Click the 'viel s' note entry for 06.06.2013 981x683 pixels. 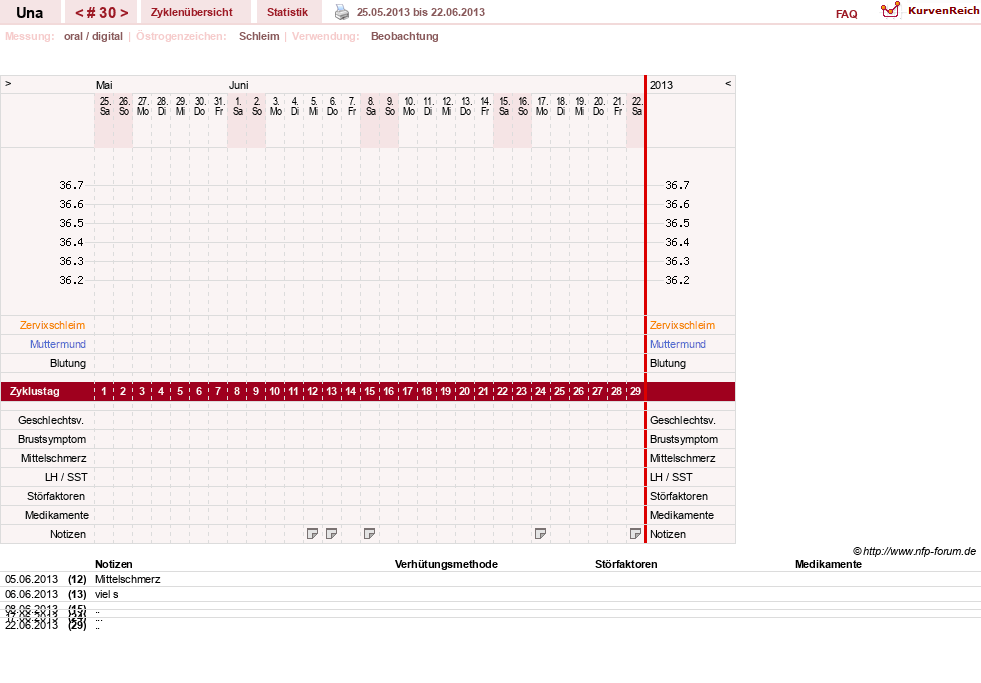click(106, 594)
